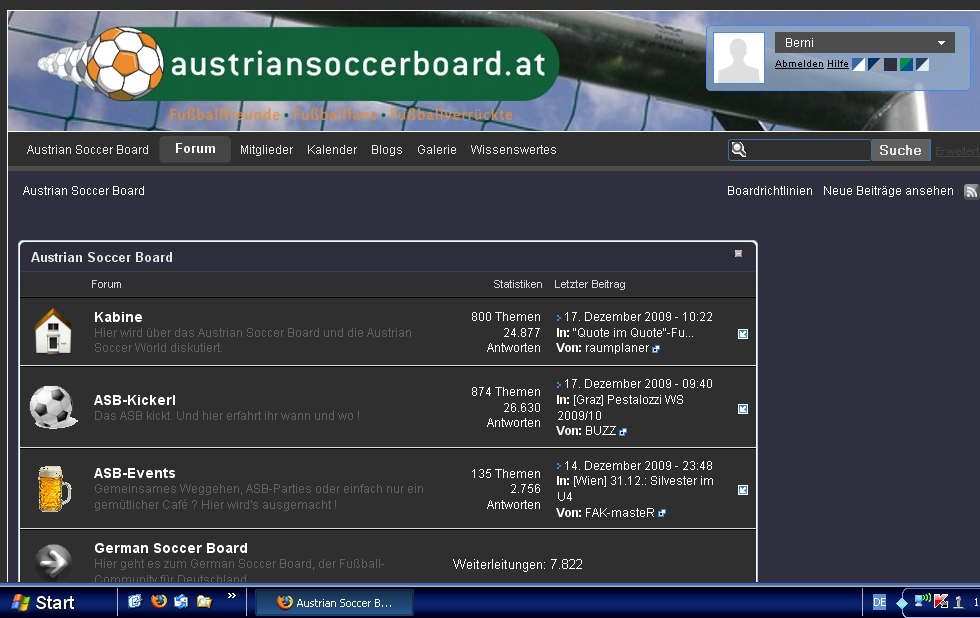
Task: Collapse the Austrian Soccer Board category
Action: (738, 254)
